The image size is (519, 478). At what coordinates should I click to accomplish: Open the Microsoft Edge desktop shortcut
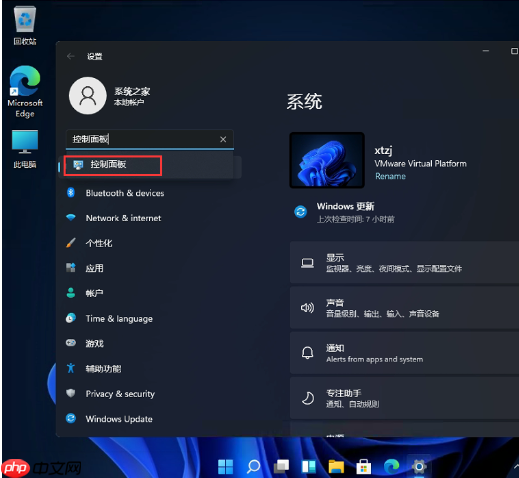25,91
